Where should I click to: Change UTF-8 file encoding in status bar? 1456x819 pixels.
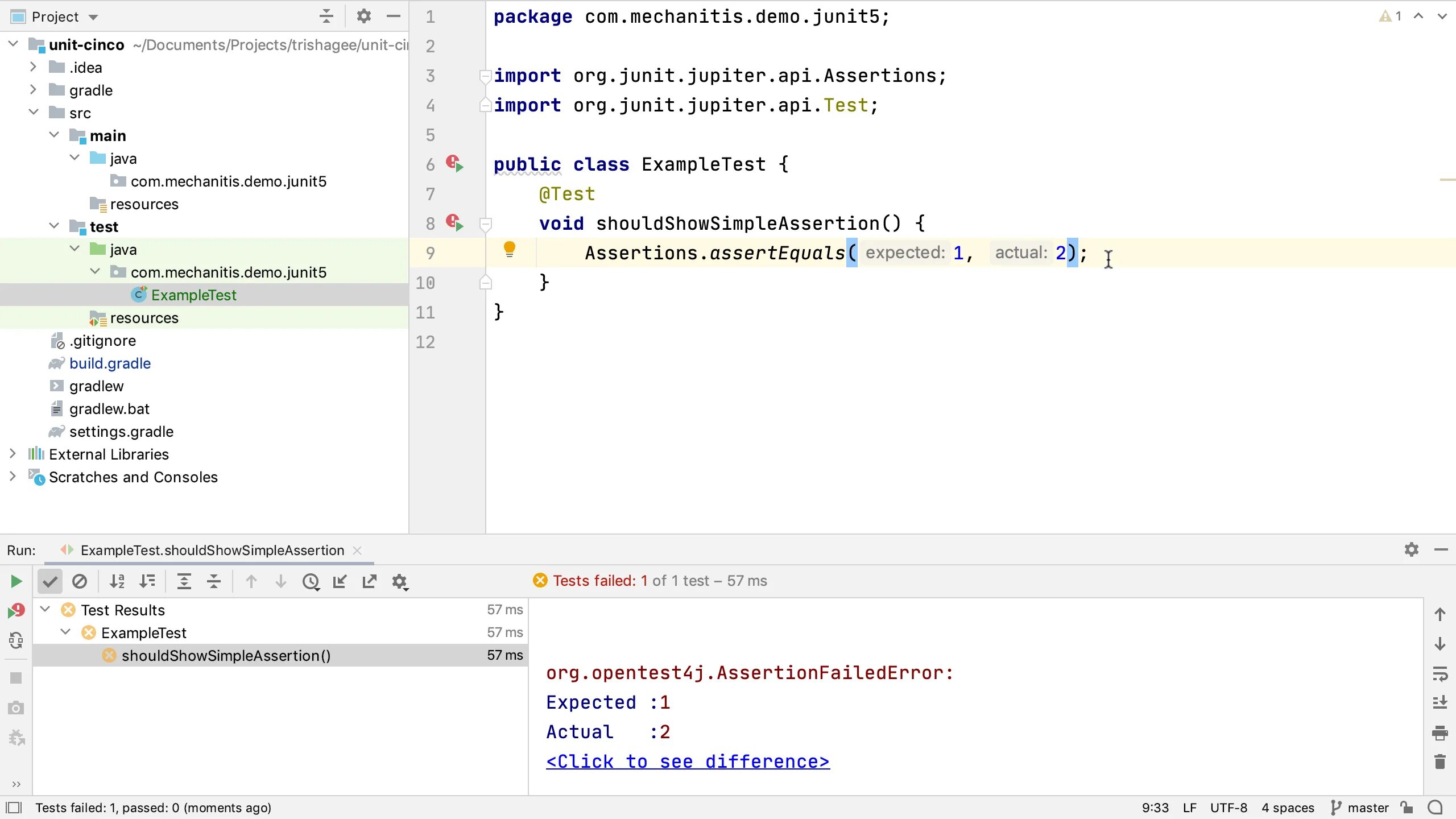pyautogui.click(x=1228, y=808)
